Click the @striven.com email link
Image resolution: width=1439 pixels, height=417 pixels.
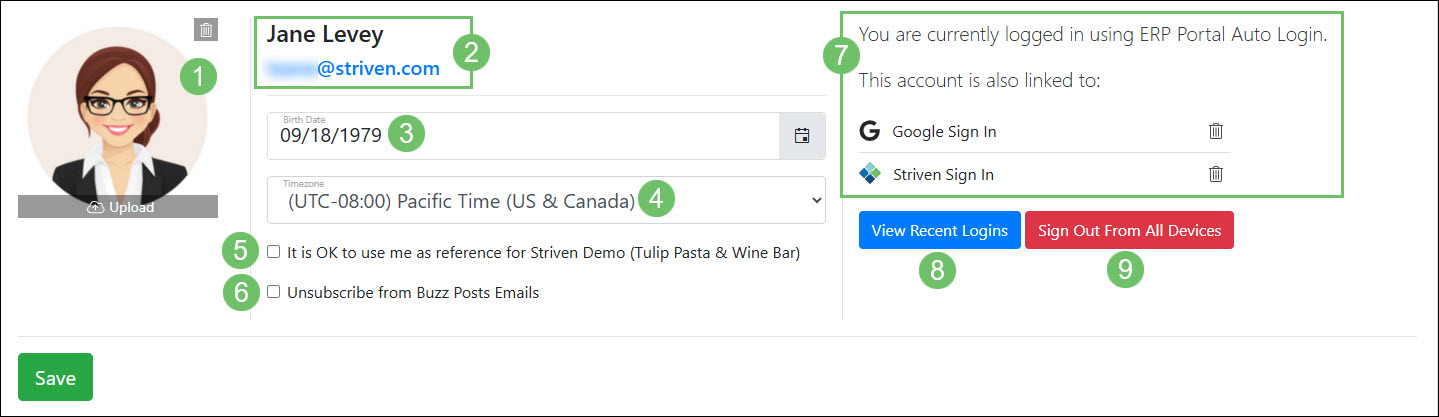coord(353,69)
